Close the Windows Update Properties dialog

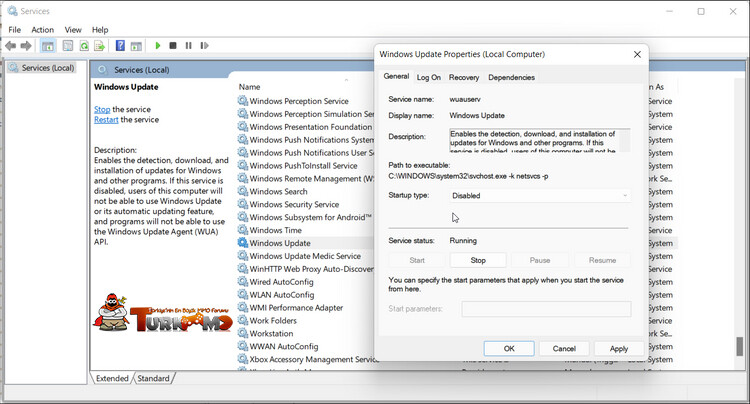pyautogui.click(x=637, y=55)
